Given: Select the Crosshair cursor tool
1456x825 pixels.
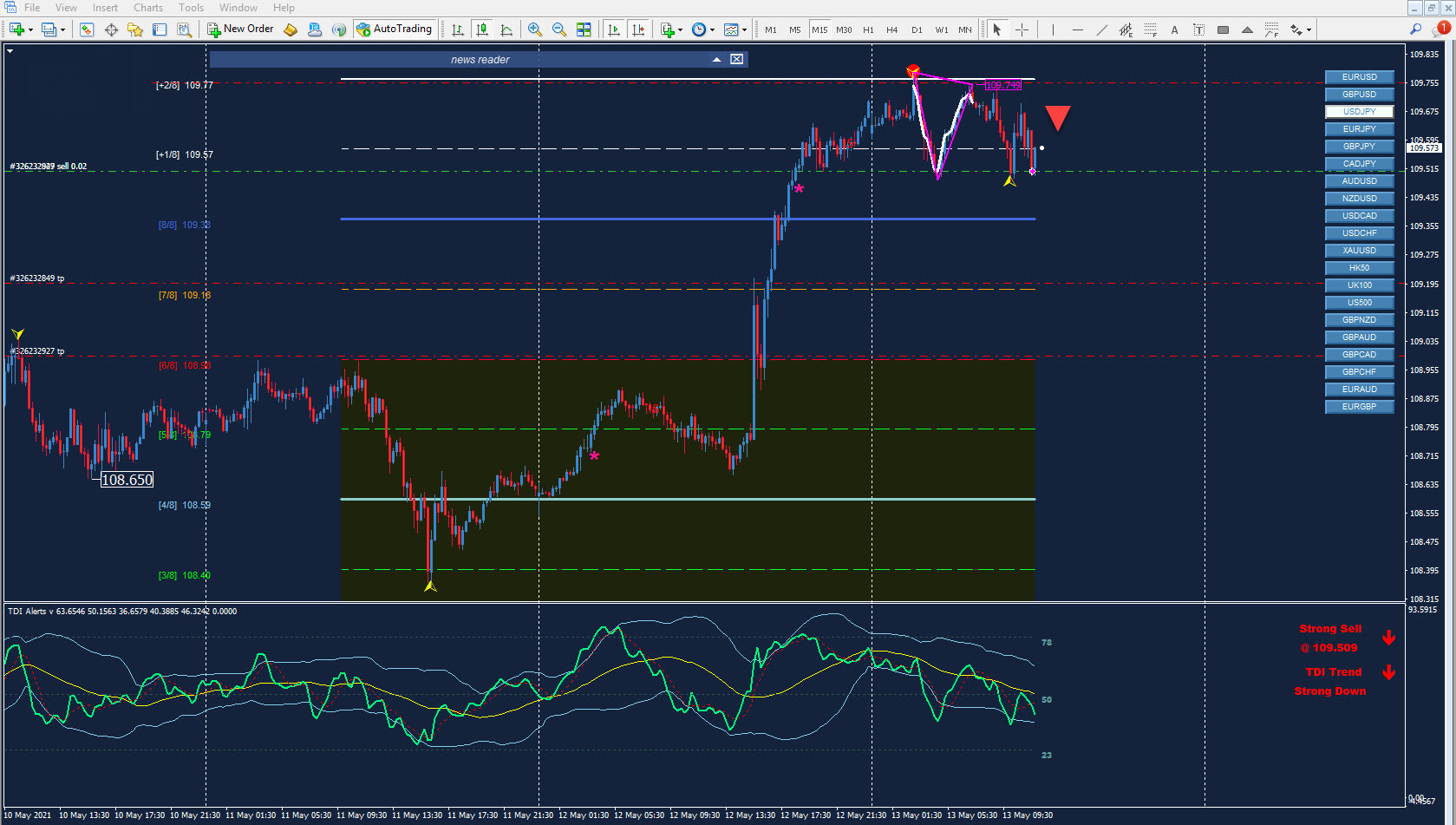Looking at the screenshot, I should [x=1022, y=29].
